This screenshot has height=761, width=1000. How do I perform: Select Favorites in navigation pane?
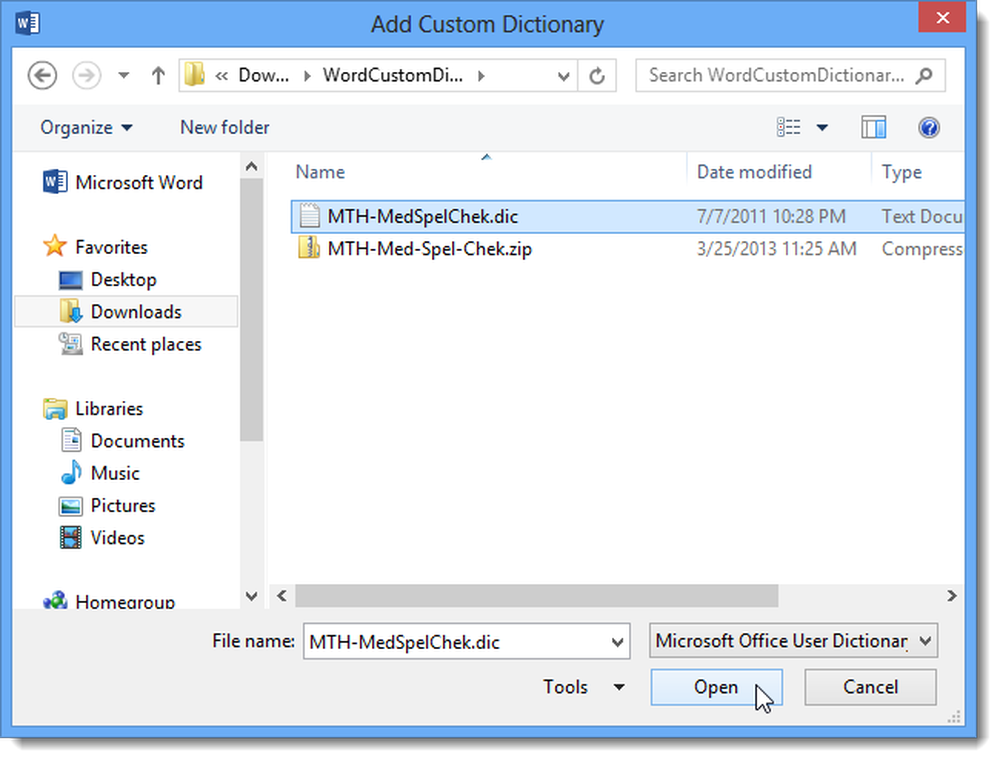(111, 247)
